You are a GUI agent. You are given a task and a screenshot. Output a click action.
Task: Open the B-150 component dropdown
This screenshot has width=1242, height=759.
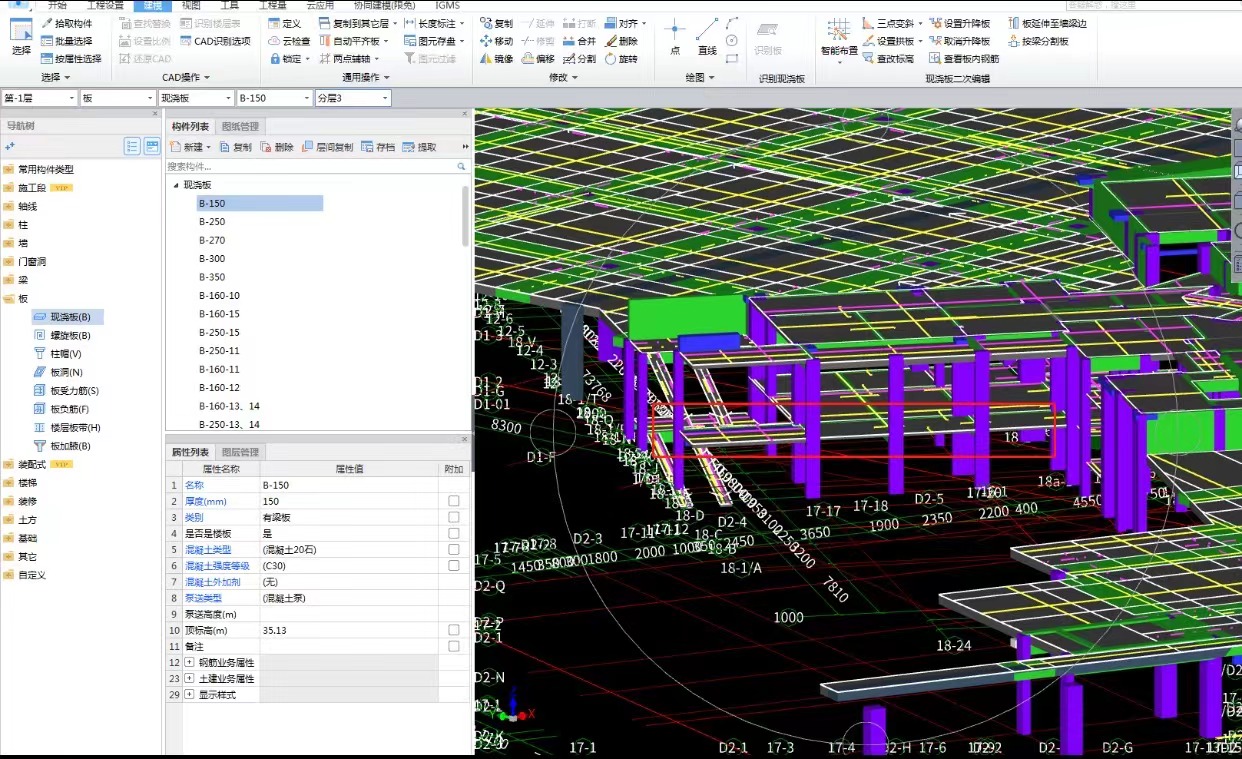pyautogui.click(x=275, y=98)
